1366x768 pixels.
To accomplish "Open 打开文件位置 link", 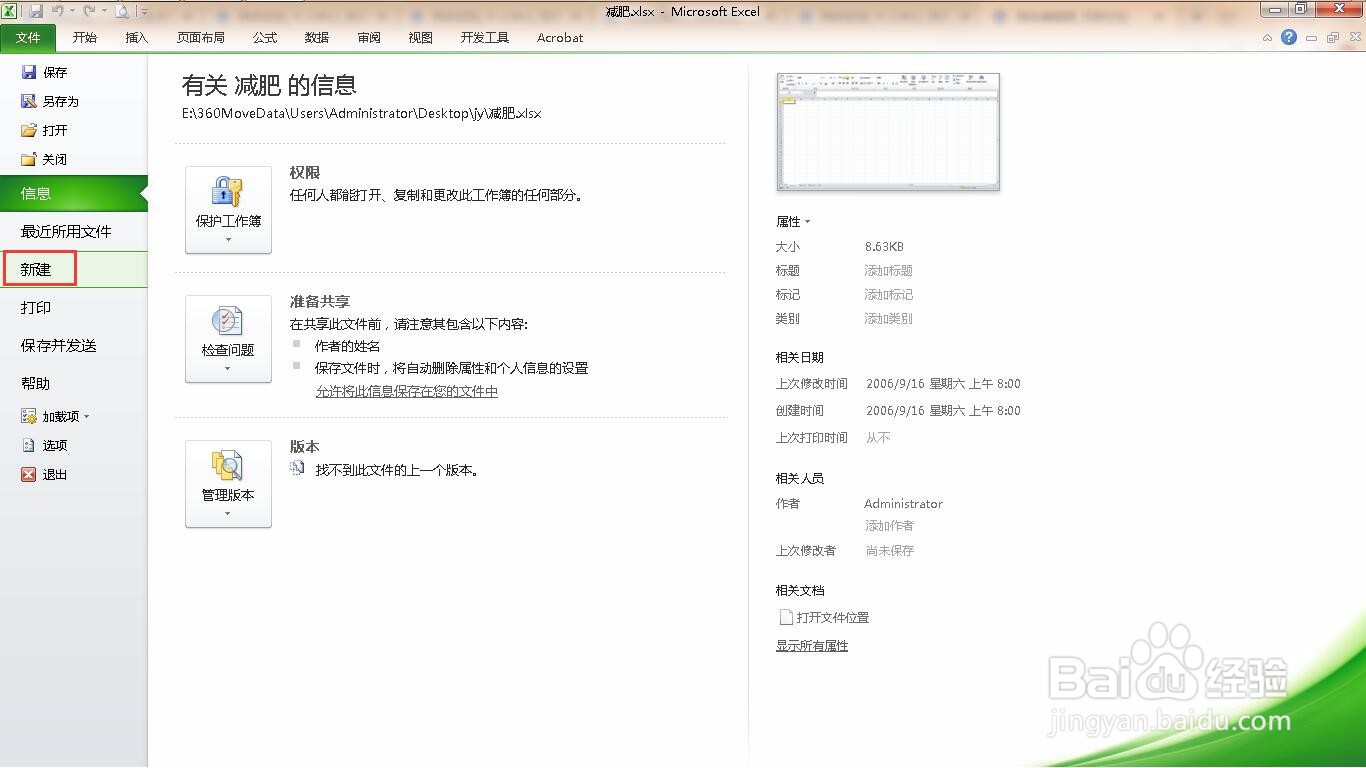I will click(x=824, y=618).
